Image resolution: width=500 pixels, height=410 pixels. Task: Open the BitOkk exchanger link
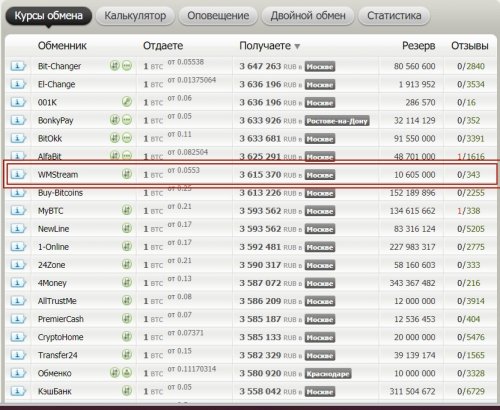pyautogui.click(x=50, y=138)
